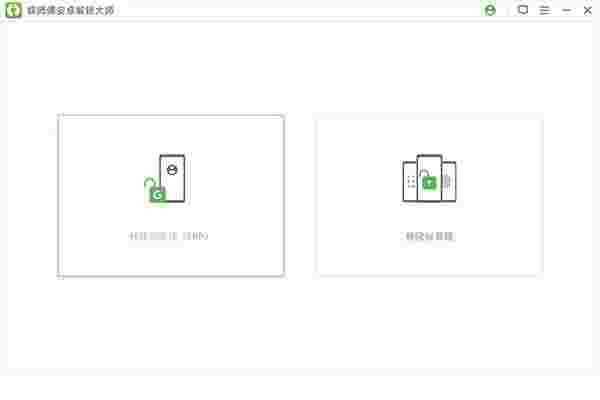Select the Google lock removal card

pos(171,195)
